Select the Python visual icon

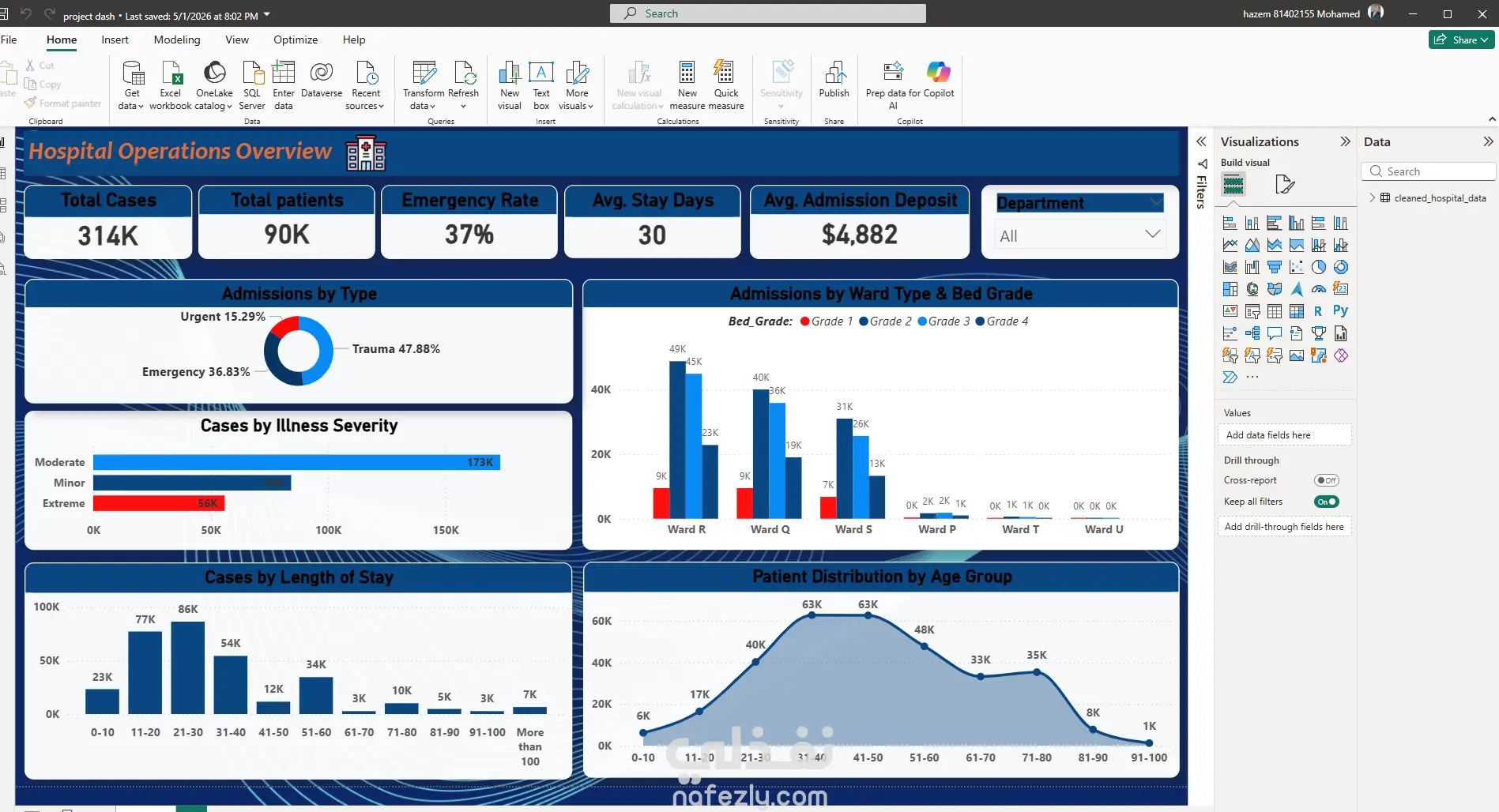[x=1341, y=310]
